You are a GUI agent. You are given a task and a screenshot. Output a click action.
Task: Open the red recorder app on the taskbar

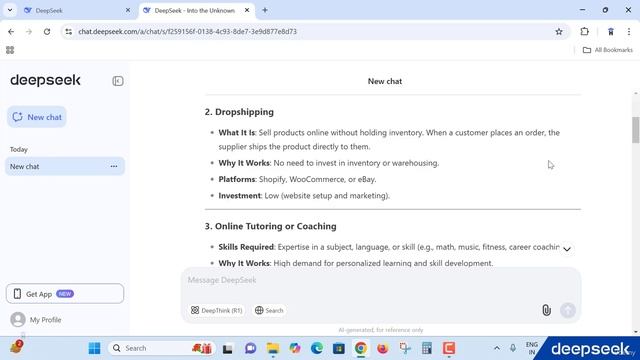click(x=449, y=348)
